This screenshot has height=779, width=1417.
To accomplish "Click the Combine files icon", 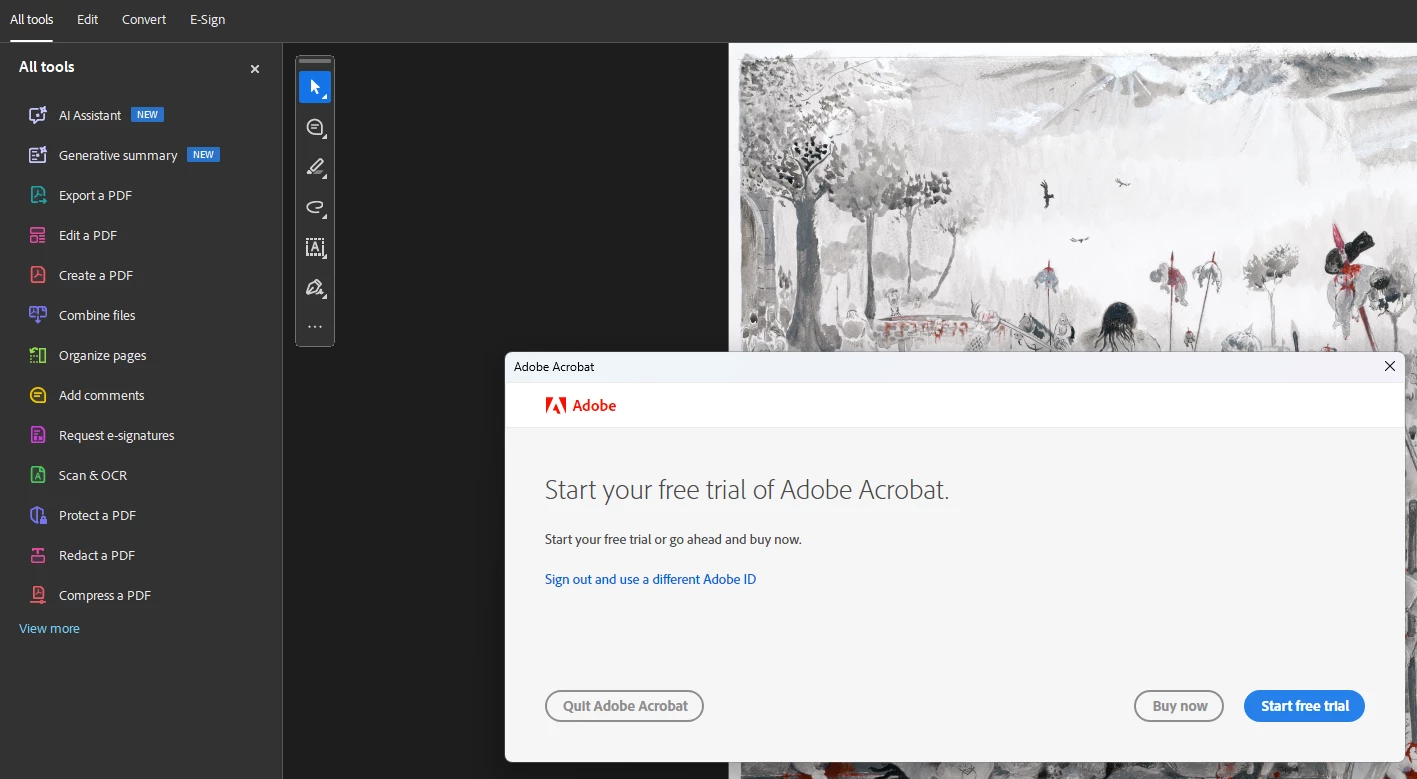I will tap(38, 315).
